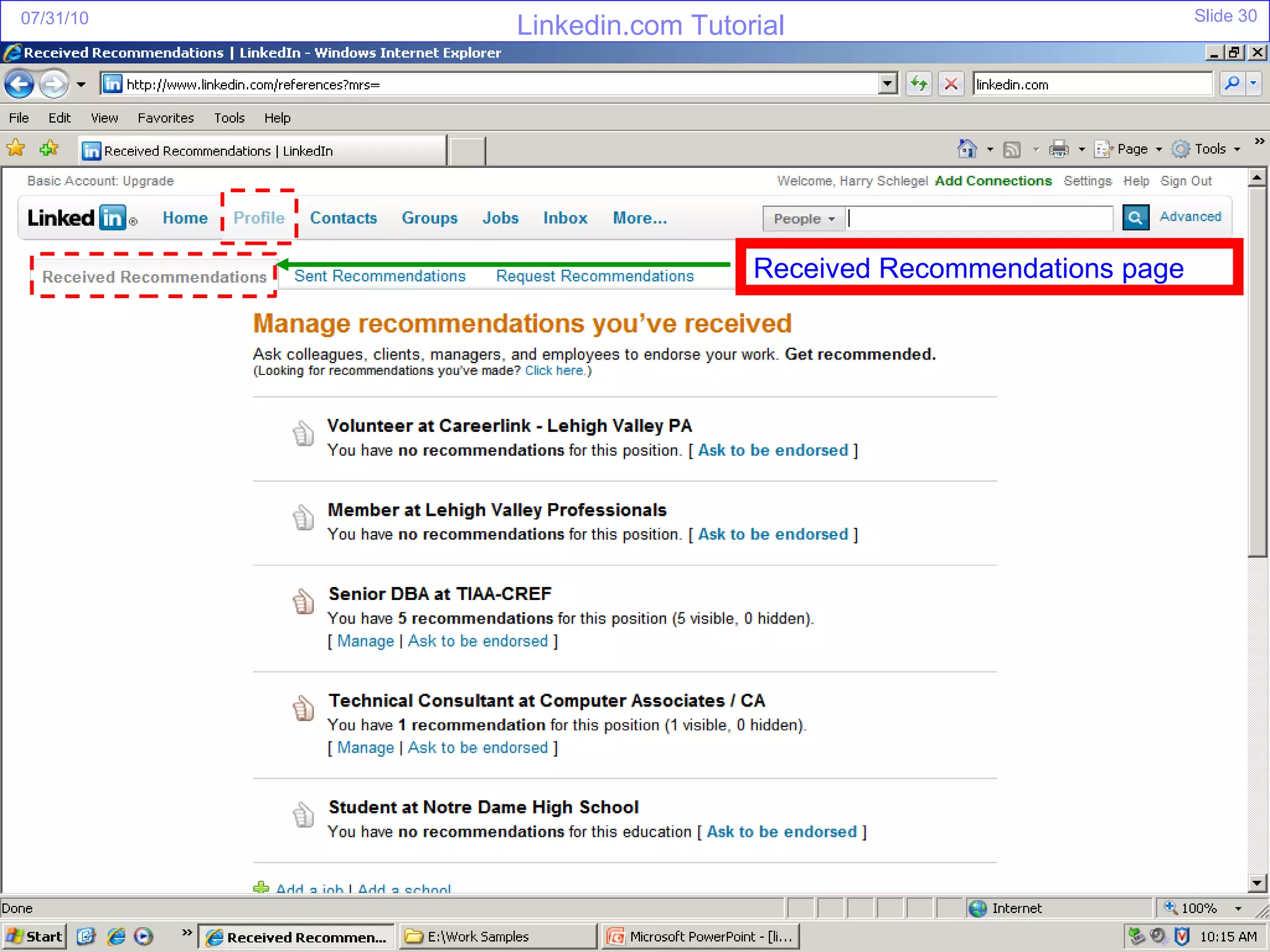The width and height of the screenshot is (1270, 952).
Task: Click the RSS feeds icon
Action: click(x=1012, y=149)
